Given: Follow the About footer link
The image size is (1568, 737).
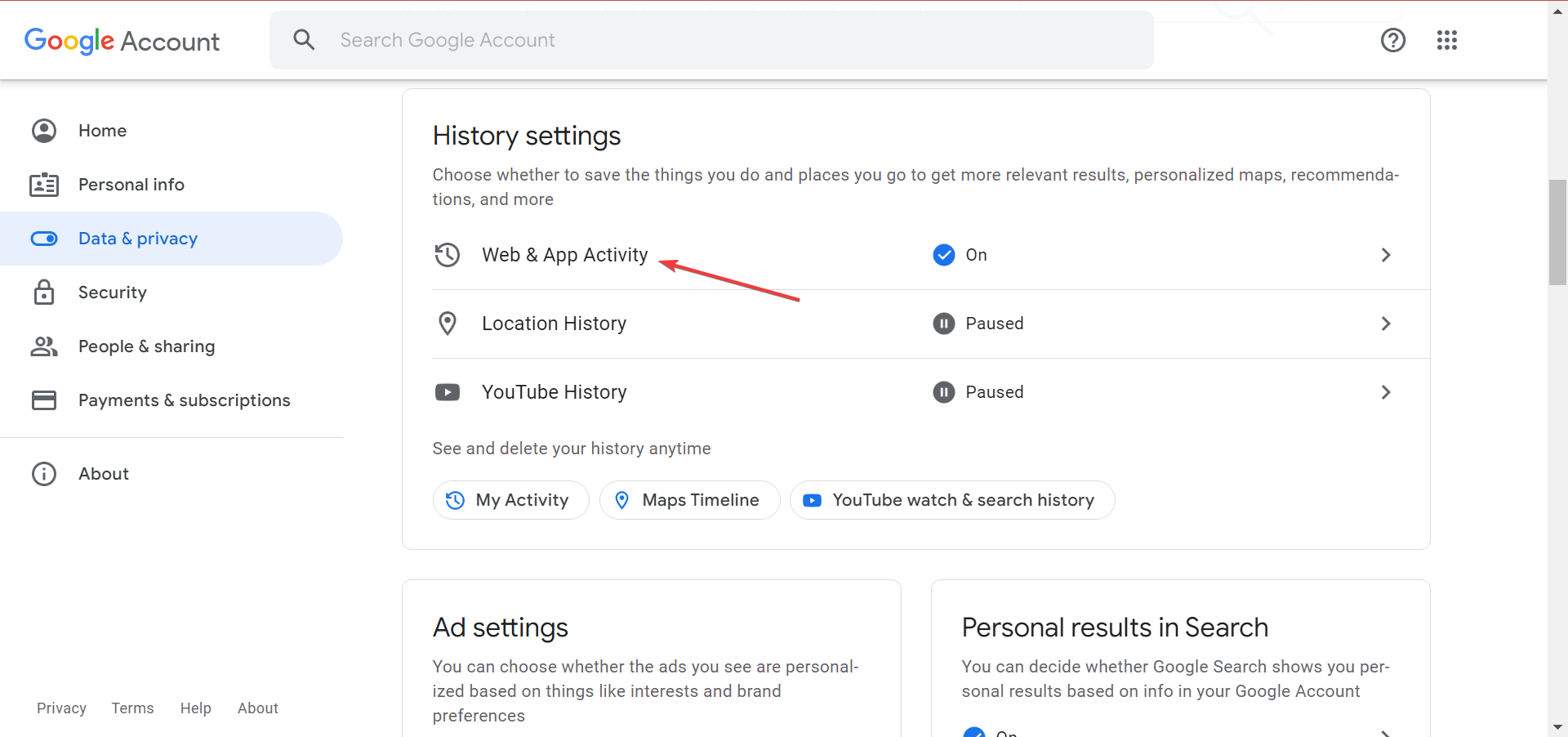Looking at the screenshot, I should coord(258,708).
